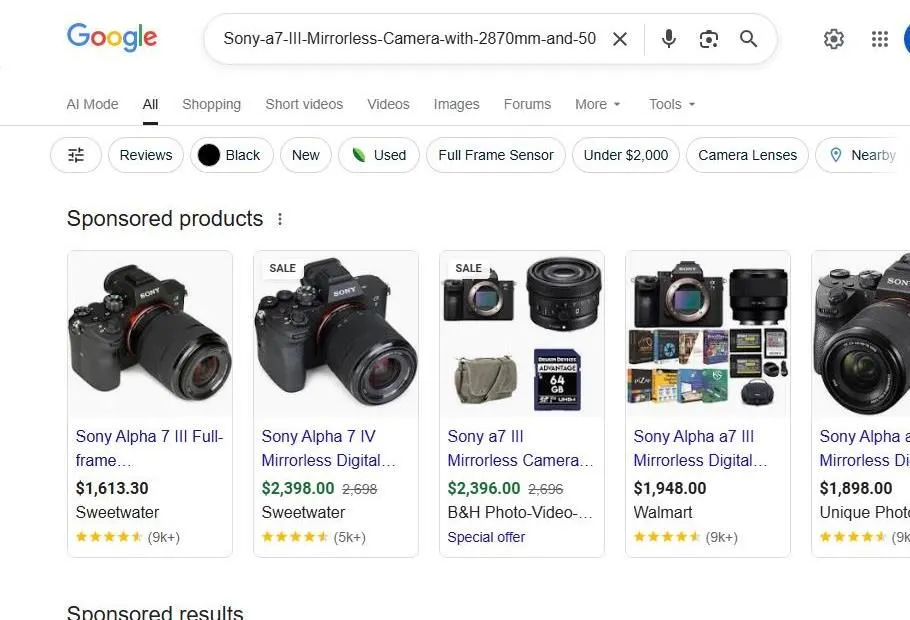Click SALE badge on B&H card
910x620 pixels.
coord(468,268)
